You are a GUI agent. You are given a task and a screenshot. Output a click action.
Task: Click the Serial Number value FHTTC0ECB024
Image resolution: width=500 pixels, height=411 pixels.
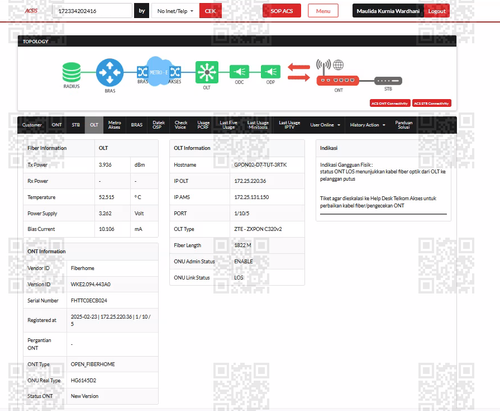(x=89, y=300)
